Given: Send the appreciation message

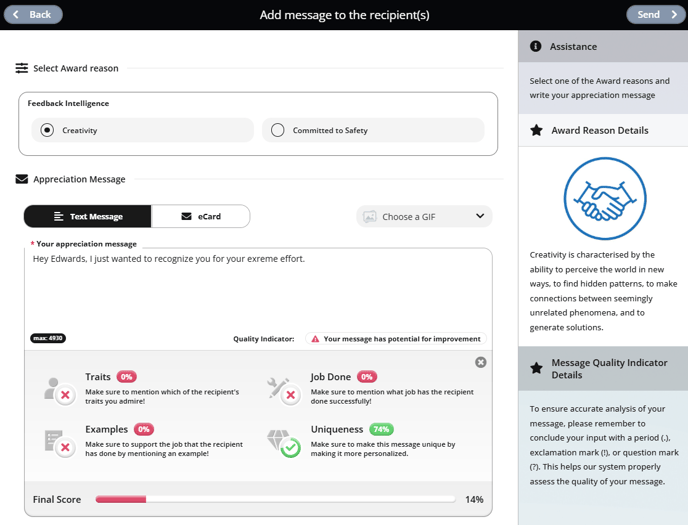Looking at the screenshot, I should (656, 14).
